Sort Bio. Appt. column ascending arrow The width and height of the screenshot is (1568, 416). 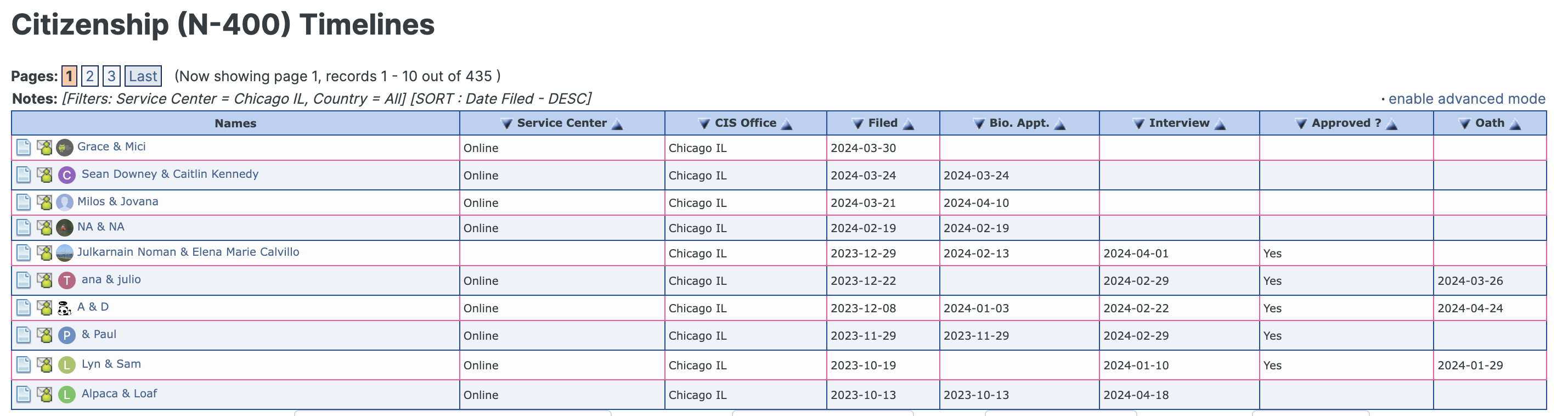point(1060,124)
